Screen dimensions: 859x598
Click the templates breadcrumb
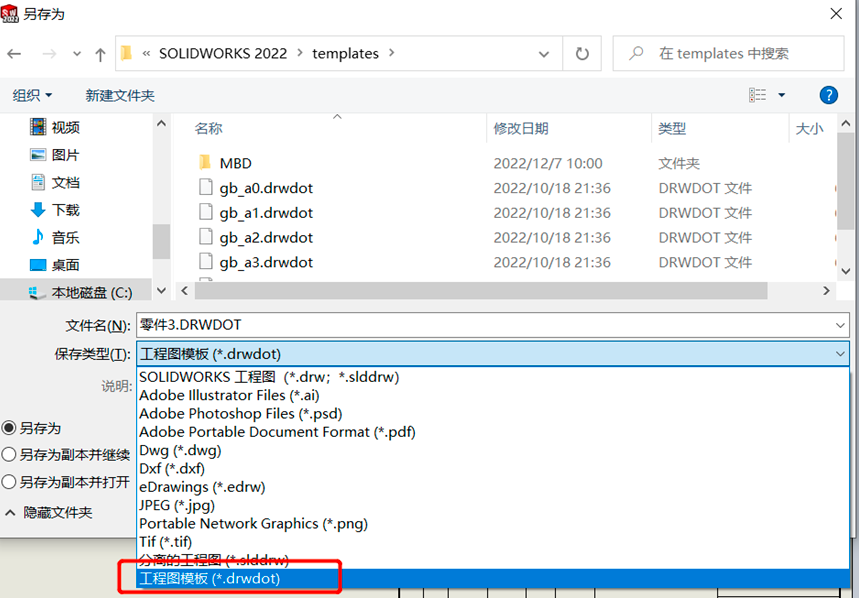point(345,53)
